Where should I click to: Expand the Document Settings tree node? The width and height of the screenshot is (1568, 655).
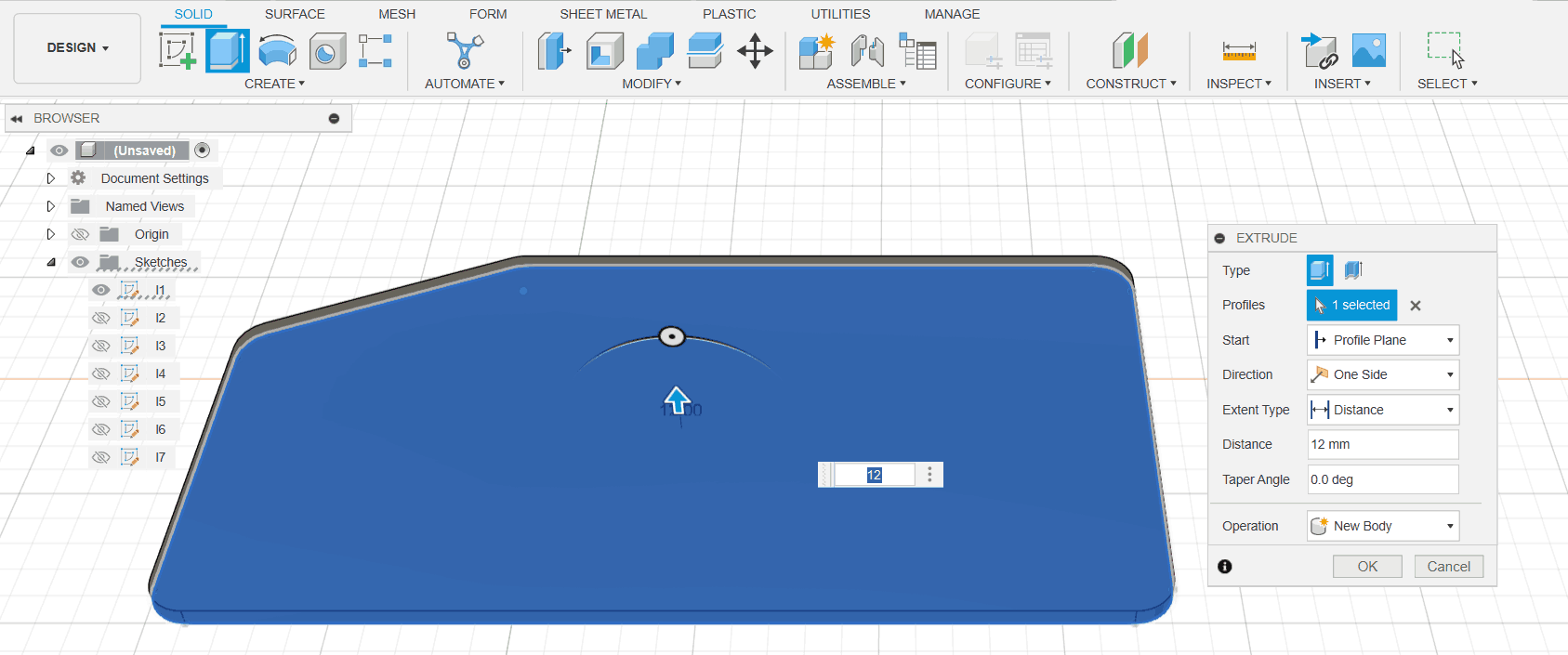(51, 178)
